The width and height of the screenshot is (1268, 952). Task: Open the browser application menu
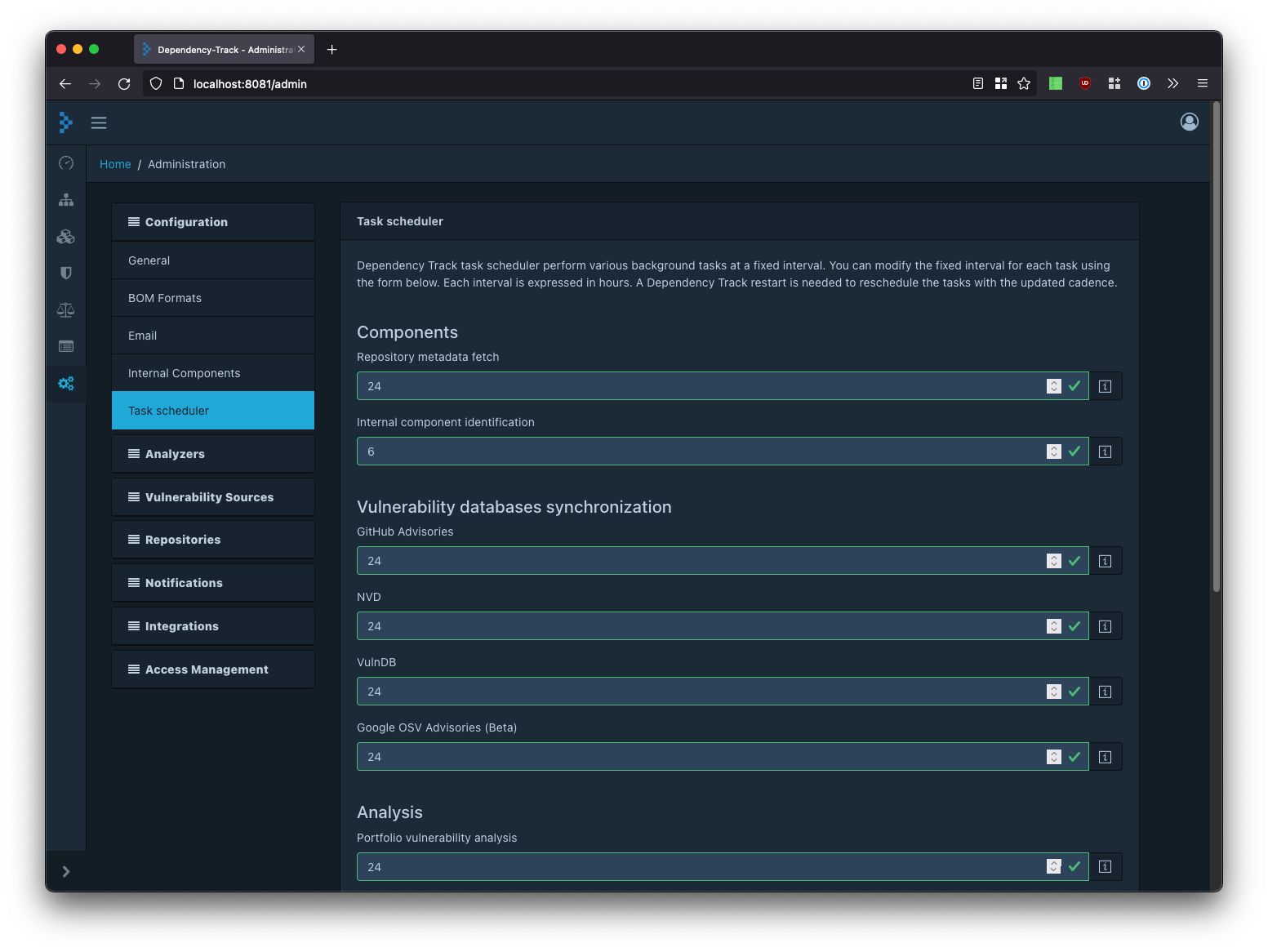point(1203,83)
